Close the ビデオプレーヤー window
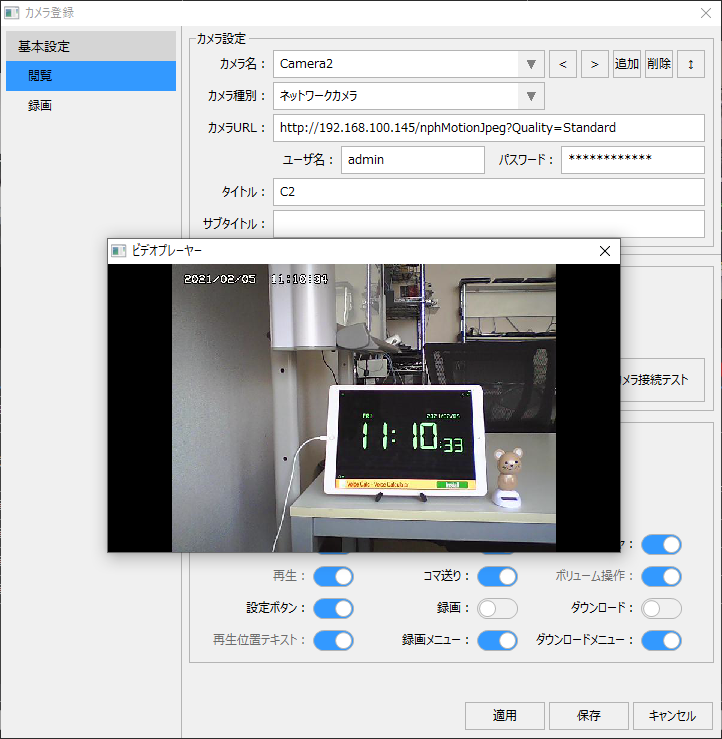 [x=604, y=251]
